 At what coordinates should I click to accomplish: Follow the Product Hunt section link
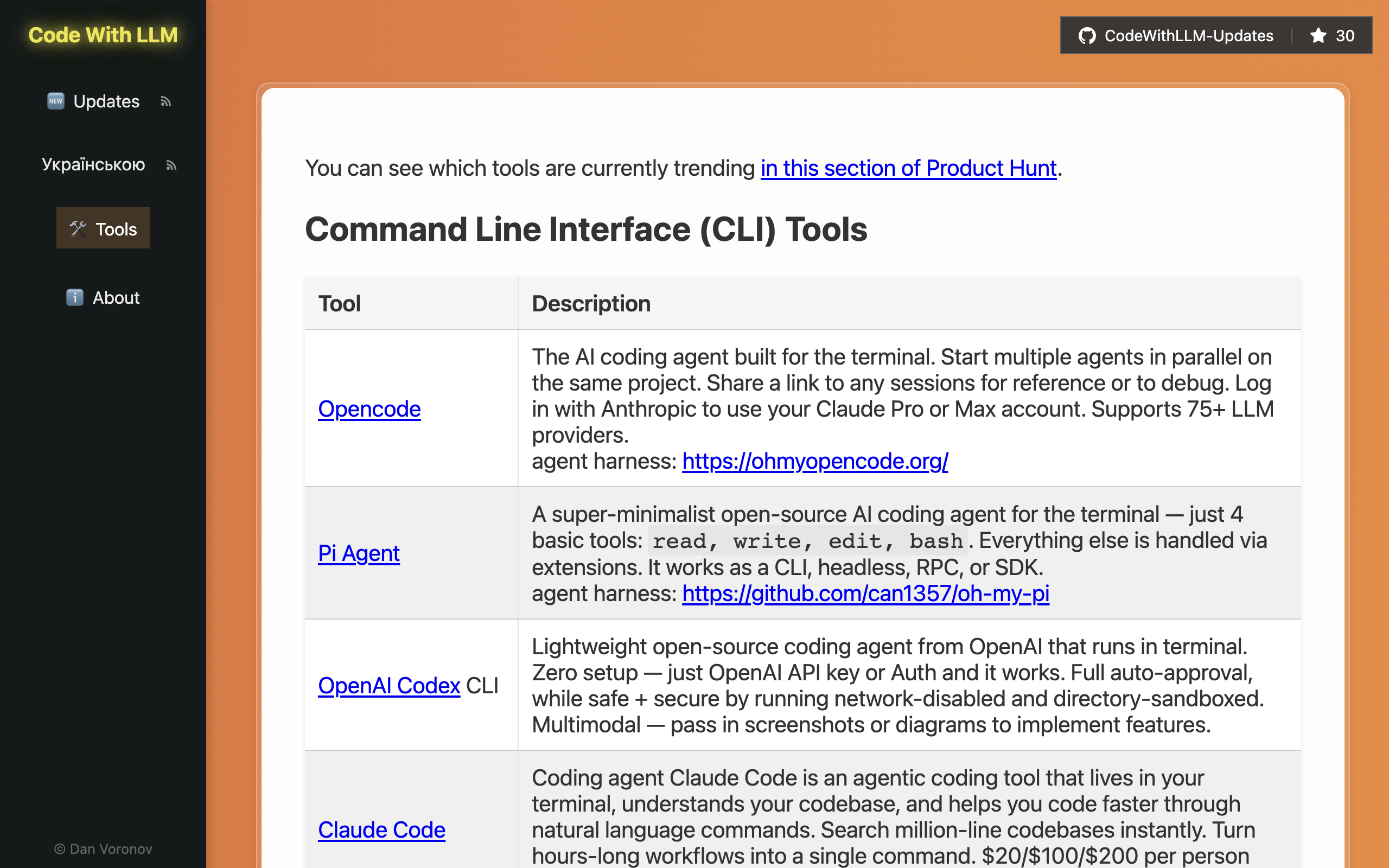click(x=908, y=168)
